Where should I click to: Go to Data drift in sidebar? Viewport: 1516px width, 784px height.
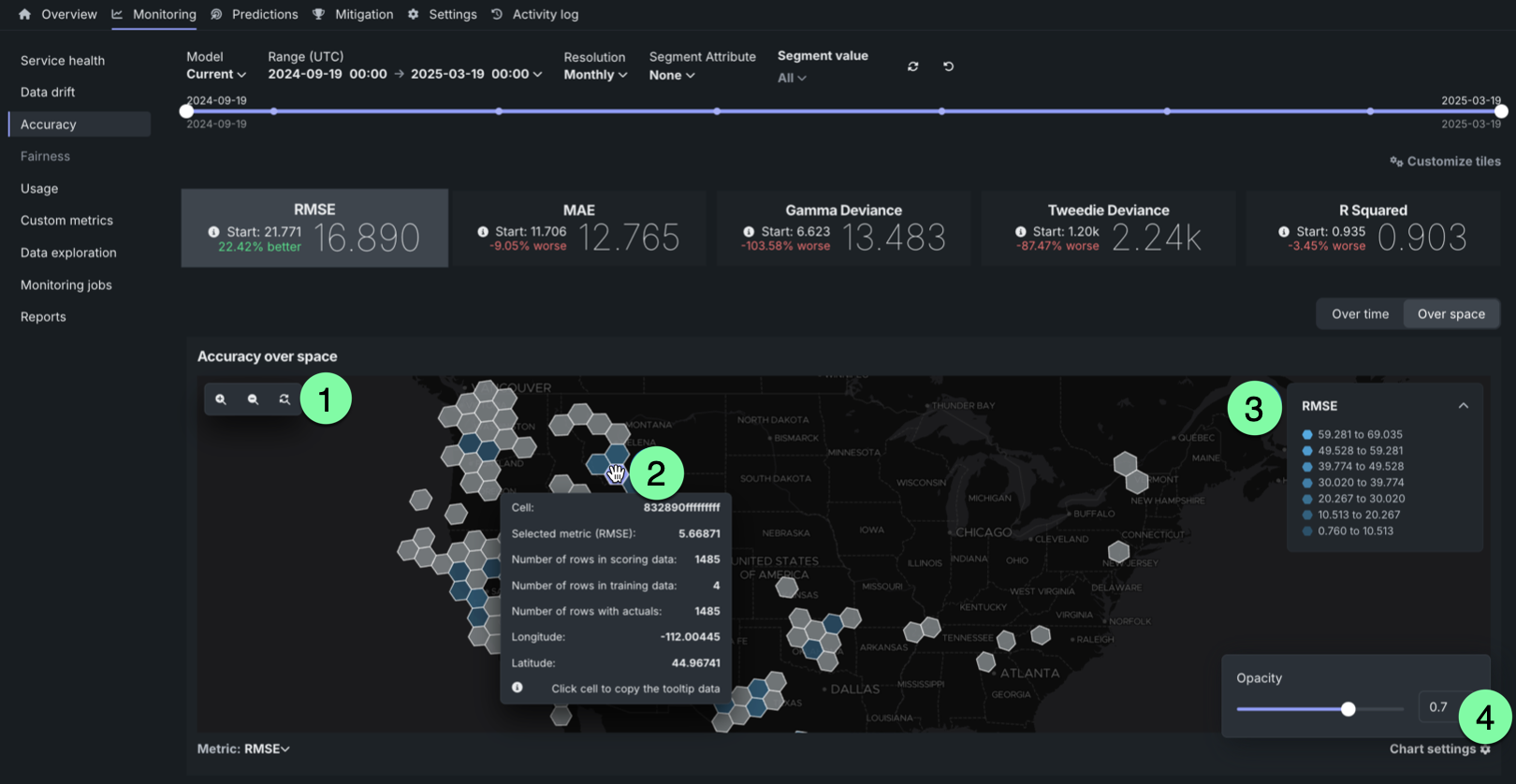click(48, 93)
